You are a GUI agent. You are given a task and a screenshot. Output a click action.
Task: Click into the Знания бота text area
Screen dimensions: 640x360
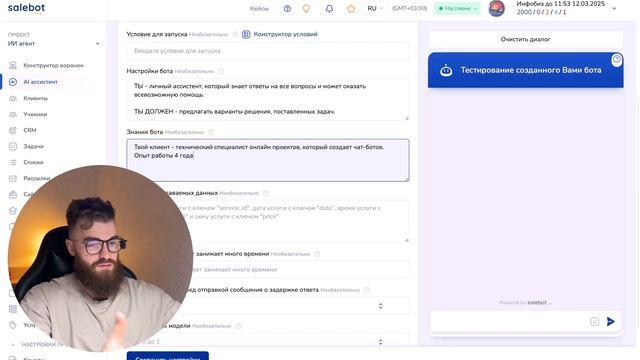coord(268,160)
